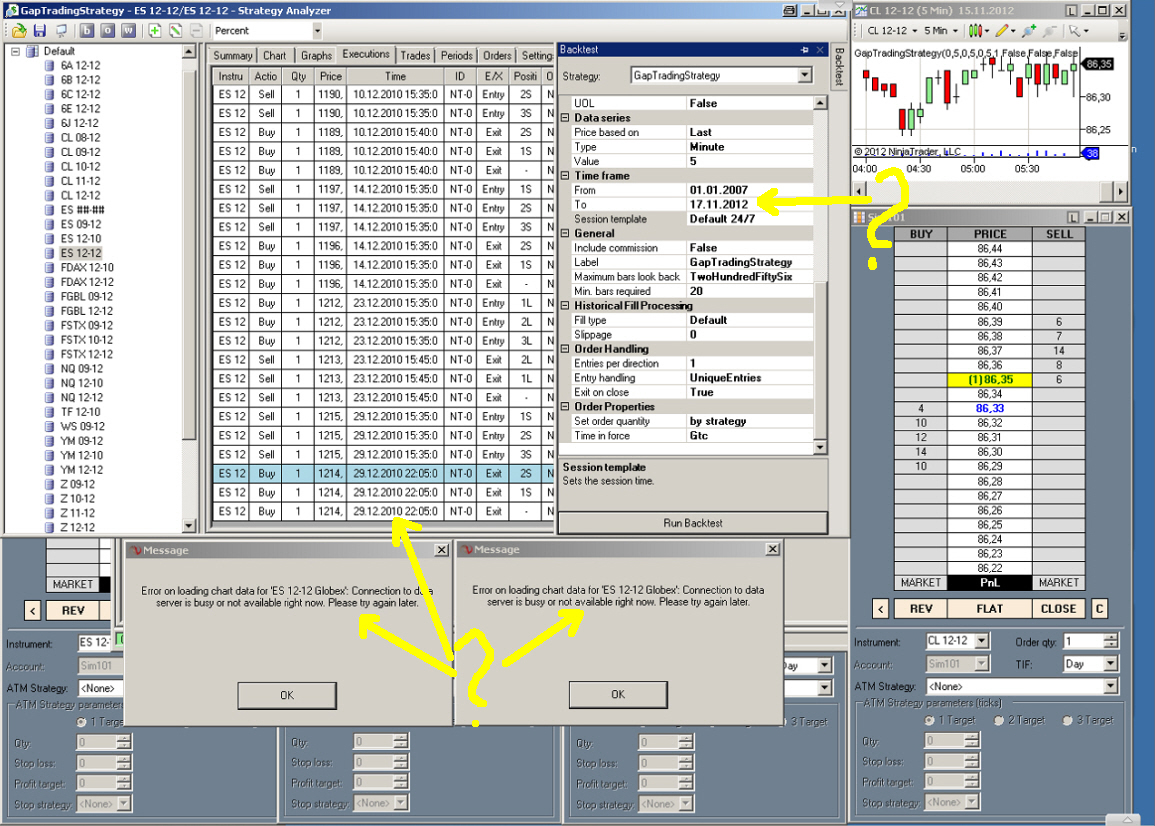Click the highlighted (1) 86,35 price cell
Screen dimensions: 1155x826
(990, 379)
